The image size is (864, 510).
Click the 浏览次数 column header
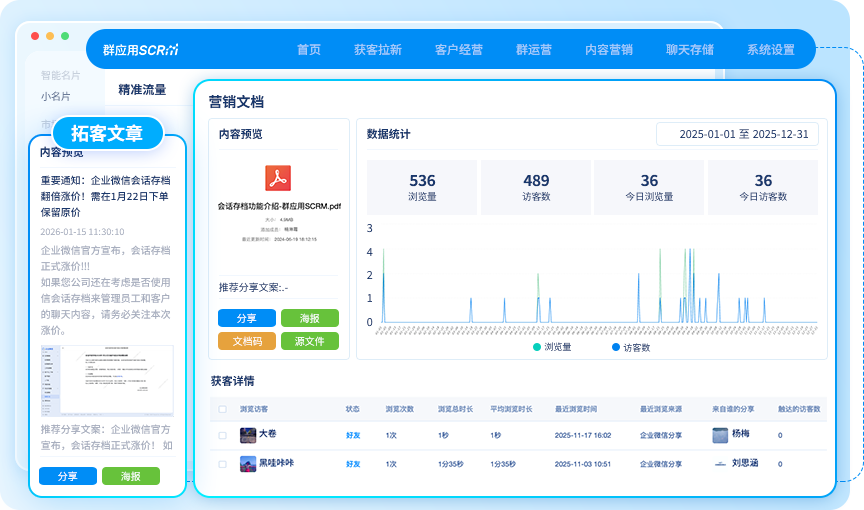point(399,409)
